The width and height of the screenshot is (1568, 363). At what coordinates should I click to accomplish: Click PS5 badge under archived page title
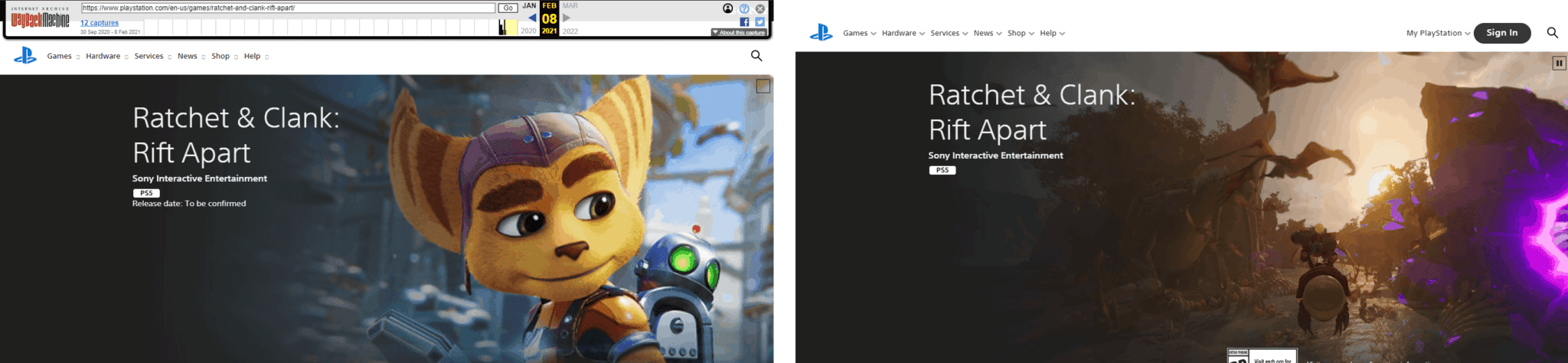[146, 193]
